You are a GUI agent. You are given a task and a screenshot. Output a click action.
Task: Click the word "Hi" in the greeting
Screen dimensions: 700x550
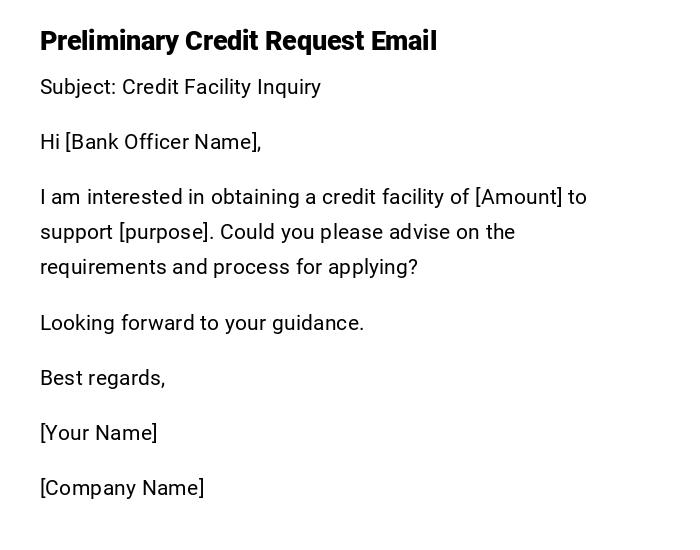pos(50,142)
